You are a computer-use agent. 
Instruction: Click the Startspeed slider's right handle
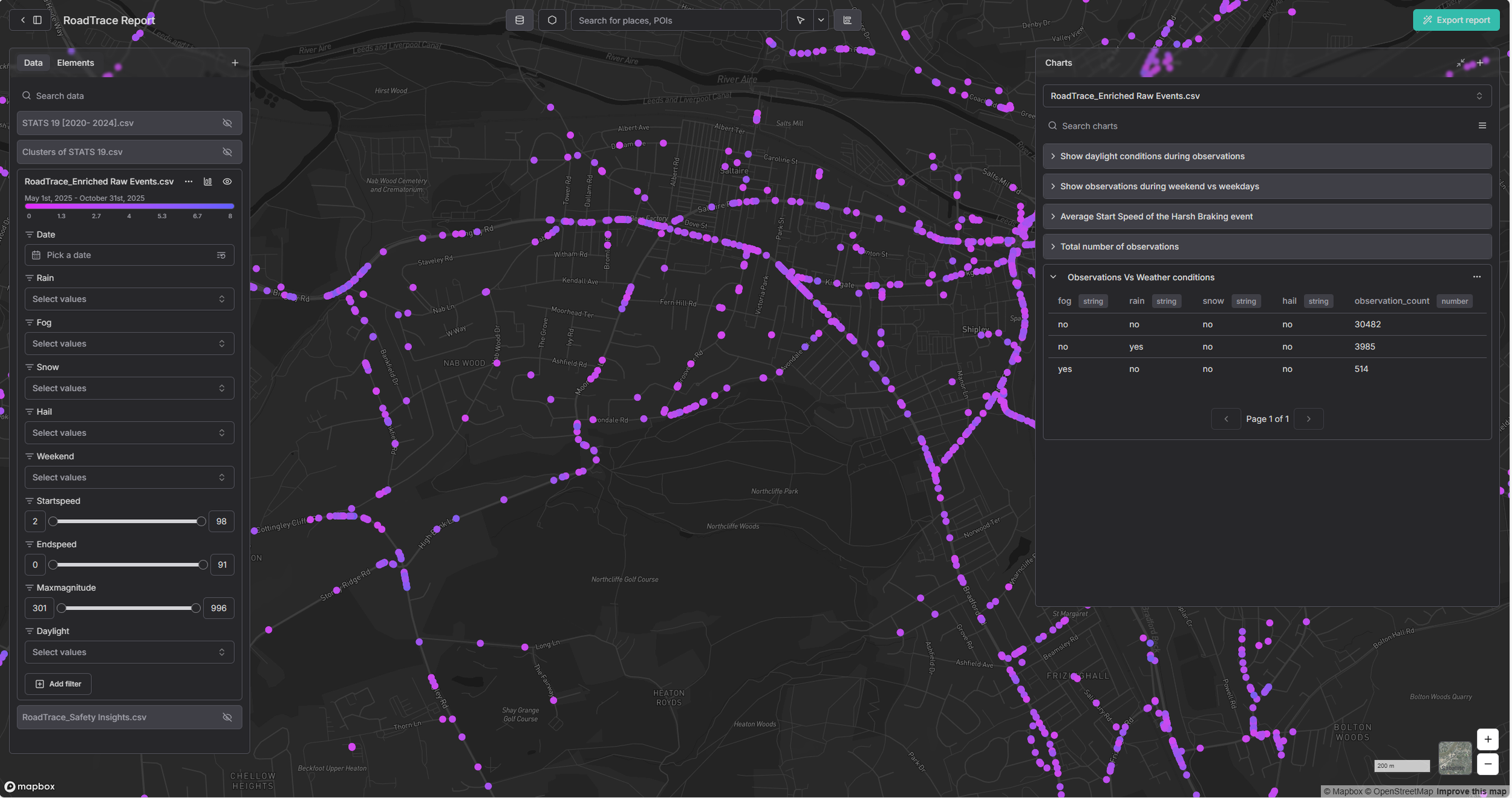(x=201, y=521)
